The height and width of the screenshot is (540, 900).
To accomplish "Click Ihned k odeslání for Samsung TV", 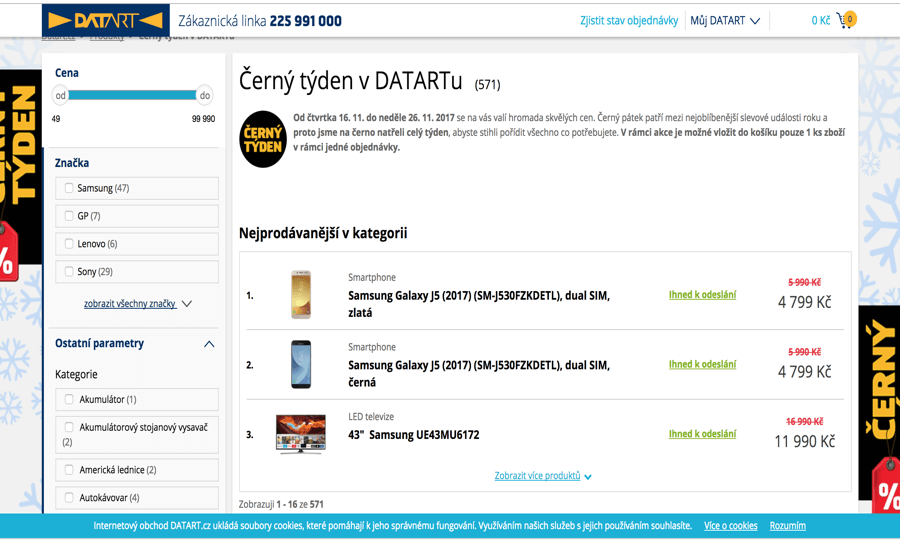I will 702,434.
